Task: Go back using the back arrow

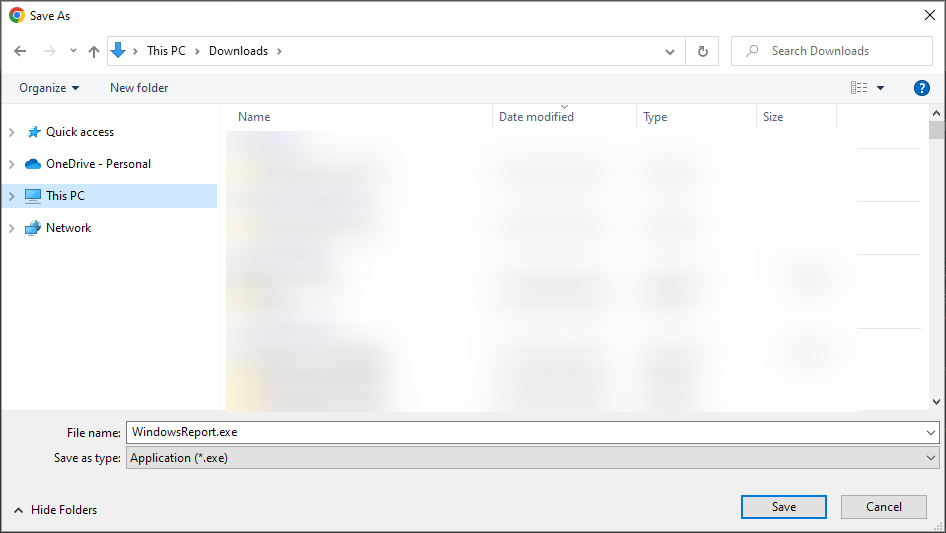Action: pyautogui.click(x=20, y=51)
